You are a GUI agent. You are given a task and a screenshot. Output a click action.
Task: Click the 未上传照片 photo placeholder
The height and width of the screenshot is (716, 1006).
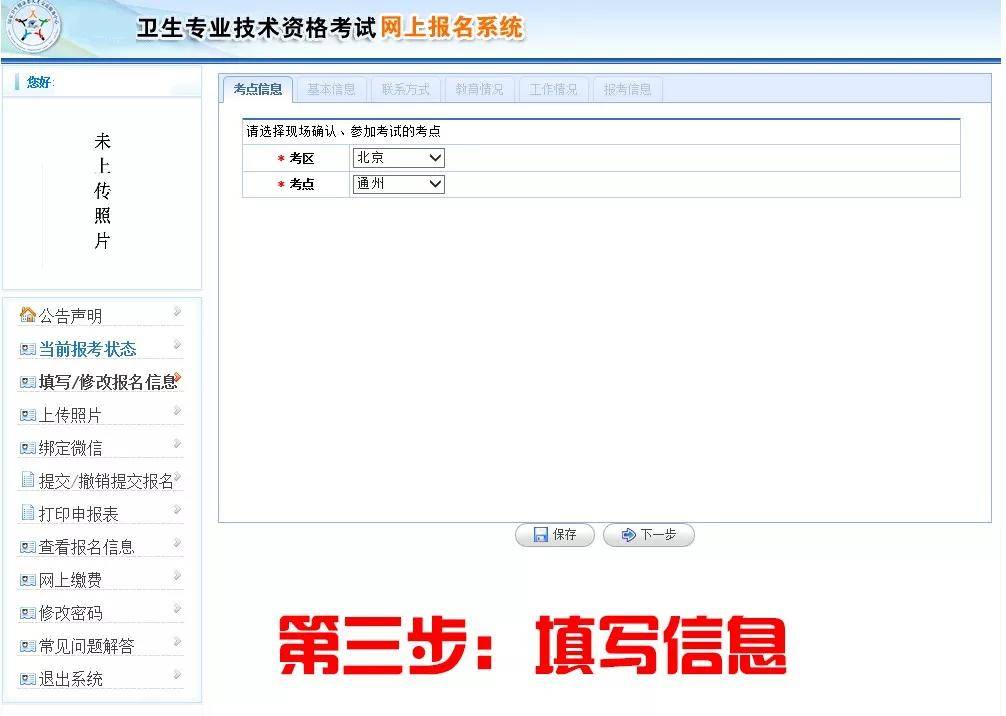point(102,191)
